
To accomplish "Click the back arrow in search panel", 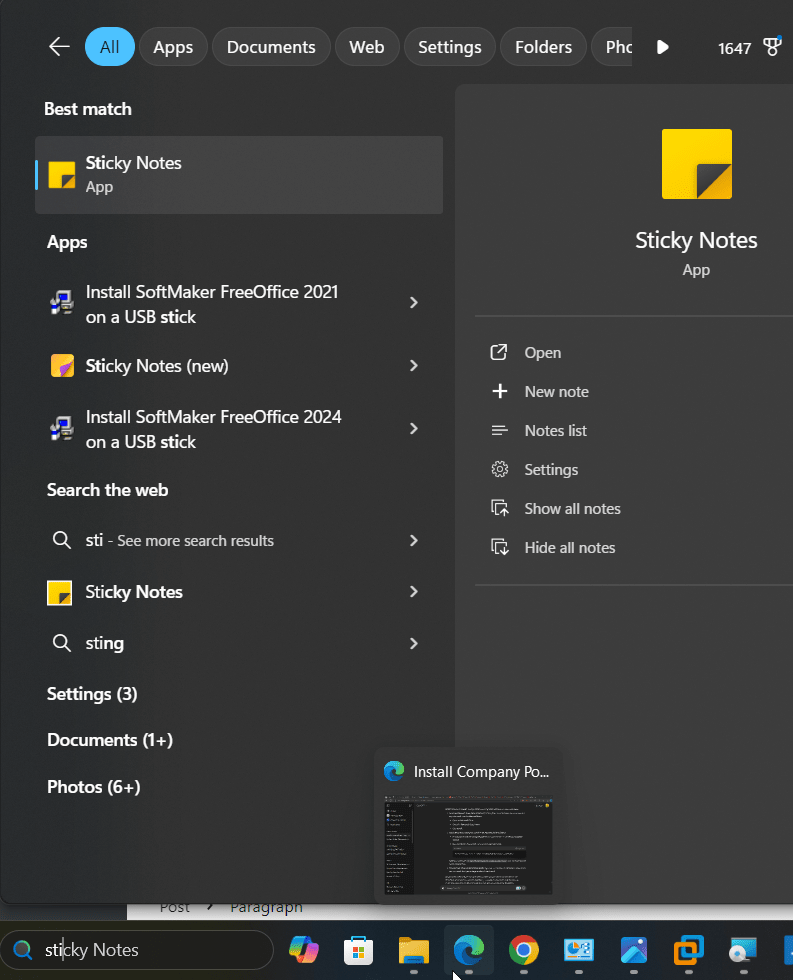I will click(59, 47).
